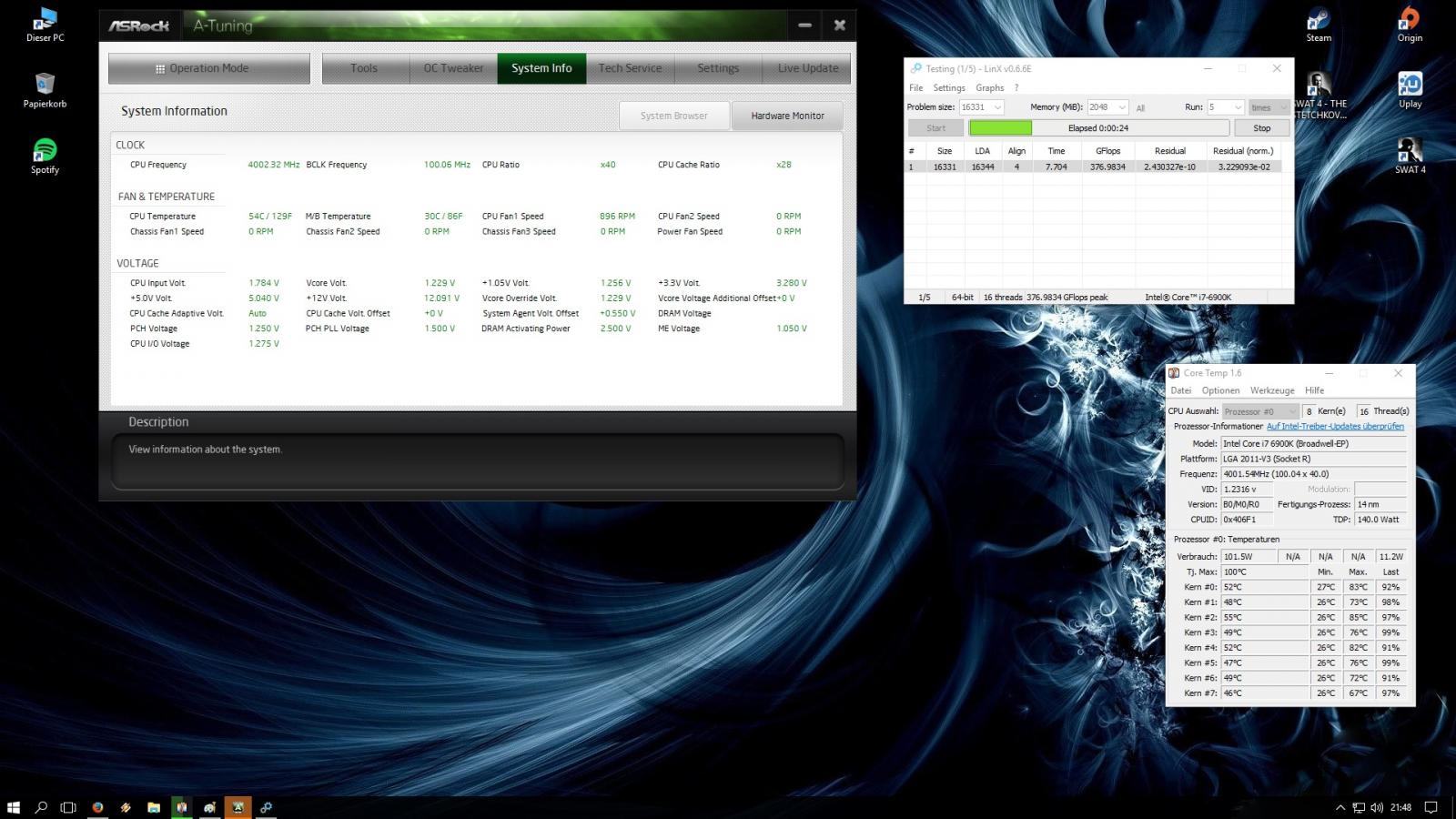Screen dimensions: 1456x819
Task: Open the Prozessor #0 dropdown in Core Temp
Action: [x=1259, y=411]
